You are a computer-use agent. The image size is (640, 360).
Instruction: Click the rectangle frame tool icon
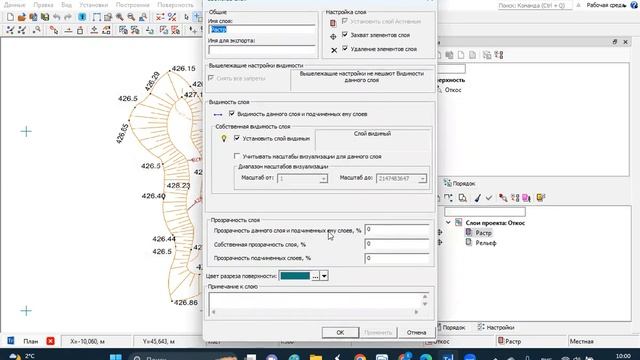[96, 17]
